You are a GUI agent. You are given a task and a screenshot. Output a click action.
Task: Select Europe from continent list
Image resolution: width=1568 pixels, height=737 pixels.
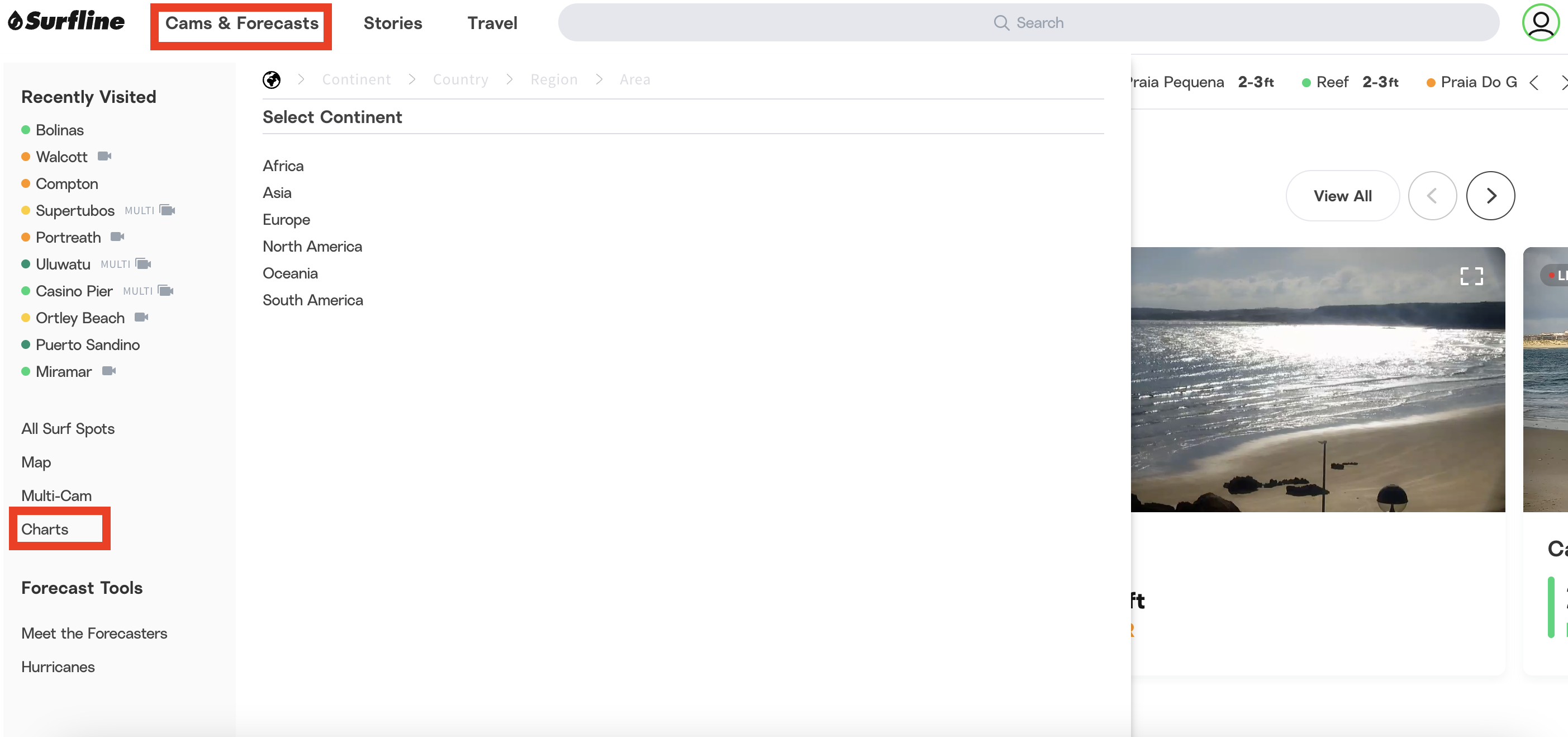click(286, 219)
